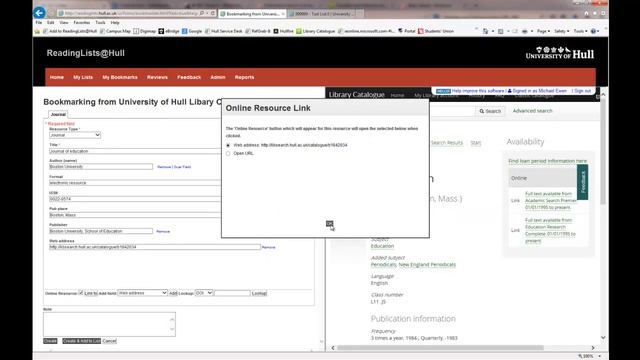Open the Hull Service Desk bookmark
This screenshot has height=360, width=640.
click(224, 31)
